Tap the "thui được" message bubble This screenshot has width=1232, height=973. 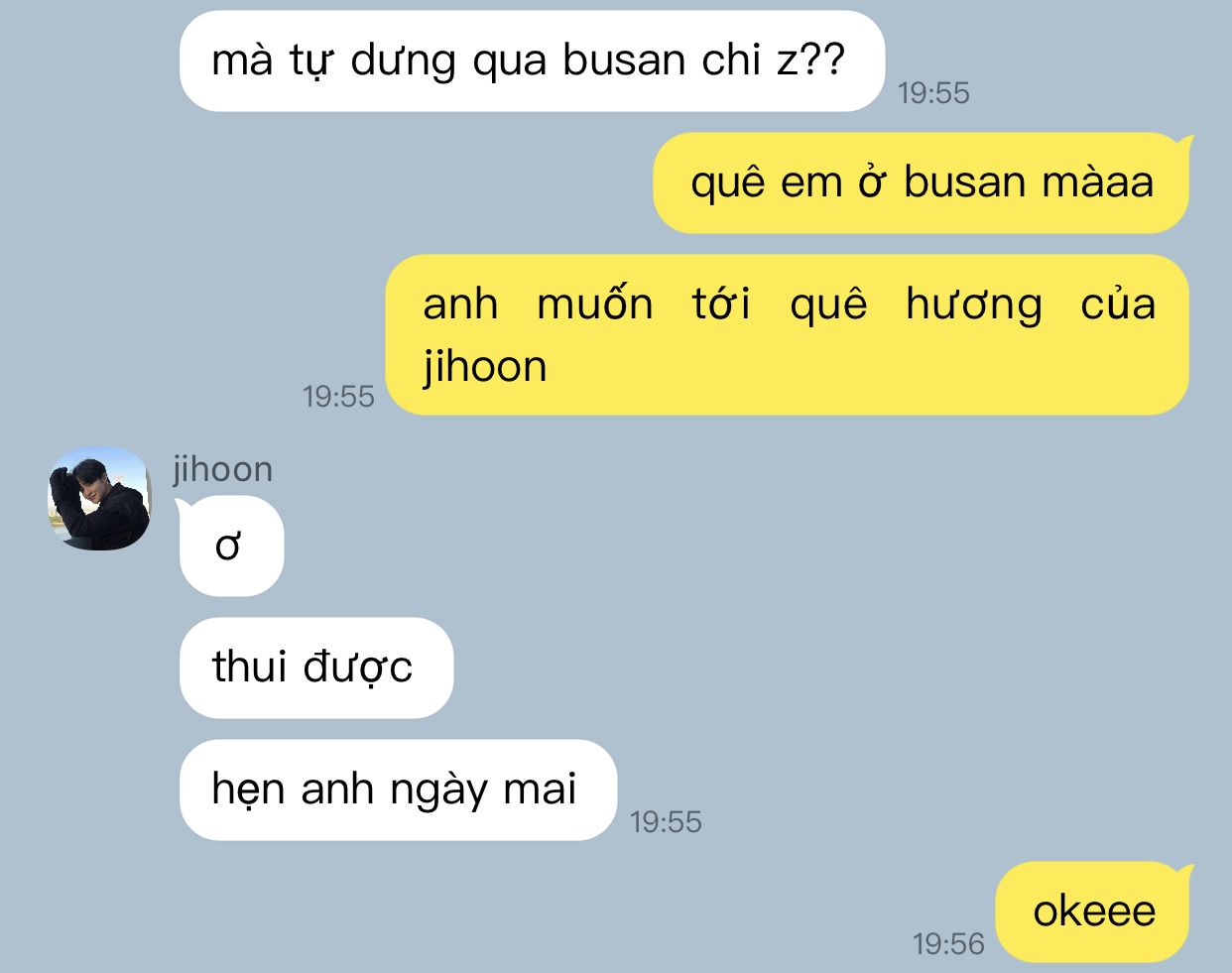pyautogui.click(x=316, y=668)
